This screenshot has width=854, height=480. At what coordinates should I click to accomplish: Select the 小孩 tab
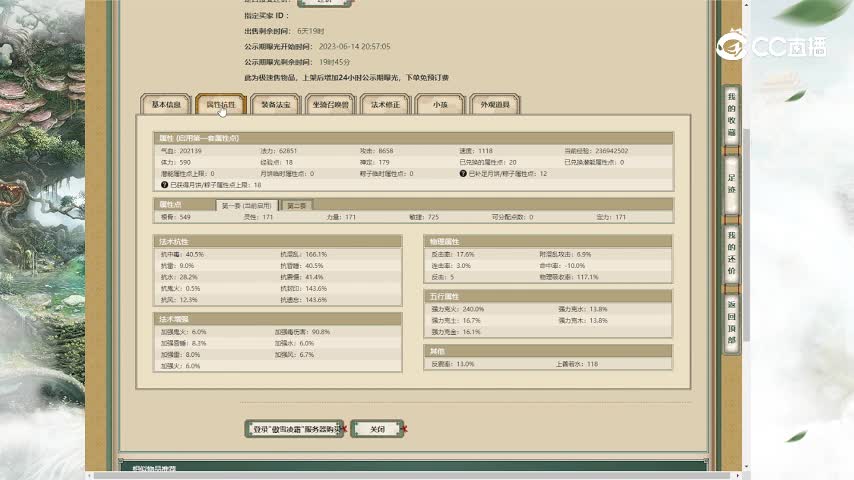pos(440,104)
